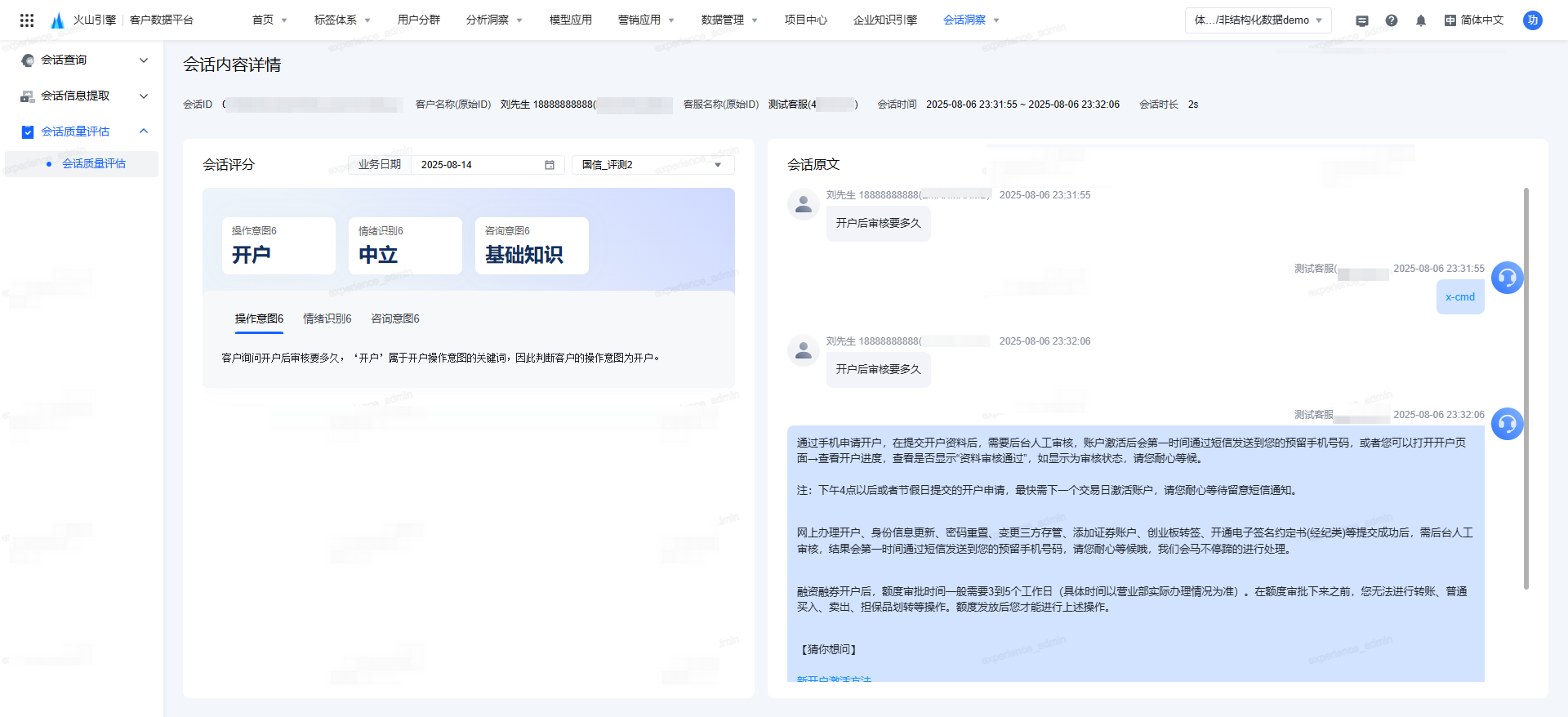Click the 情绪识别6 中立 score card

coord(405,246)
